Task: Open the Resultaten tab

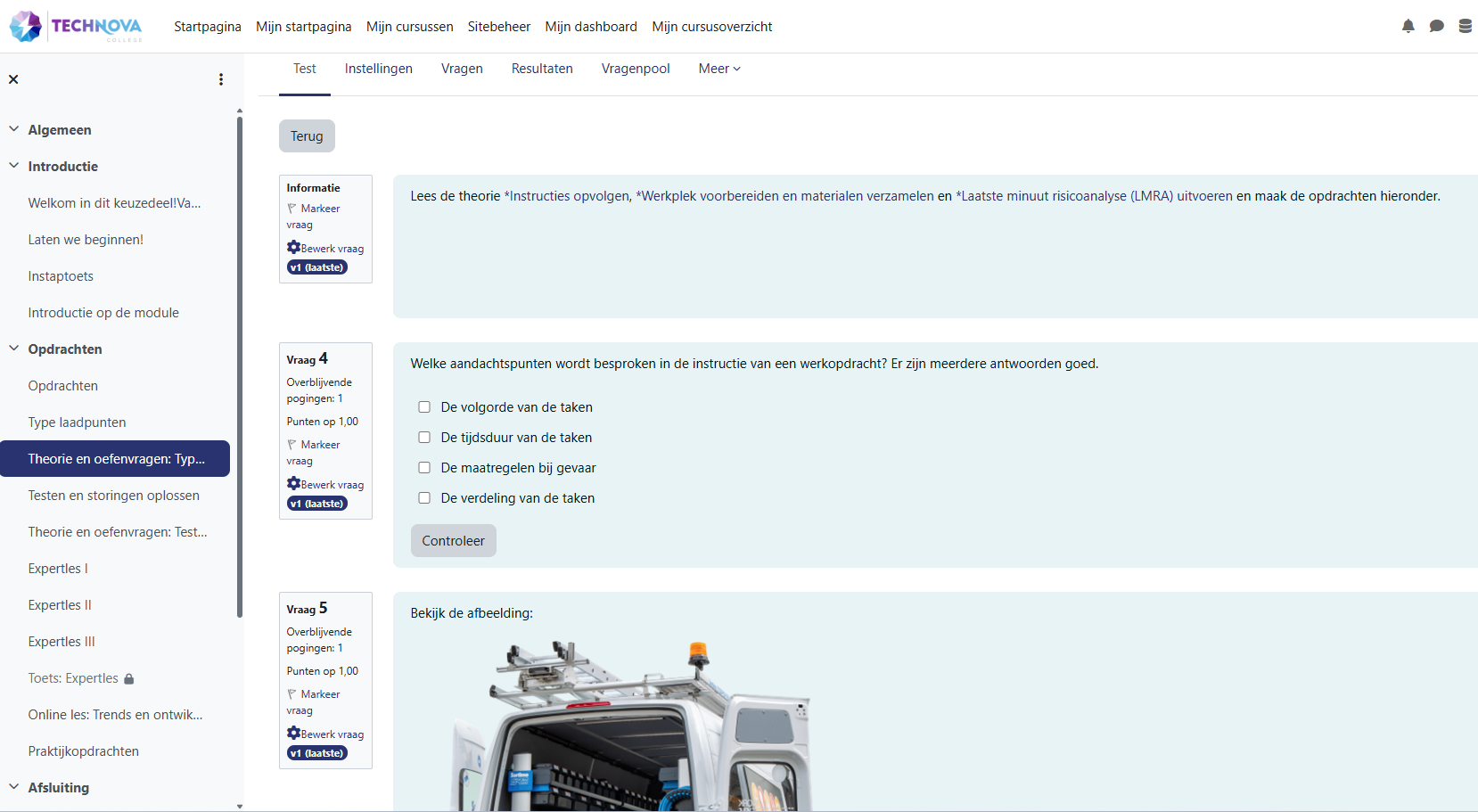Action: click(541, 69)
